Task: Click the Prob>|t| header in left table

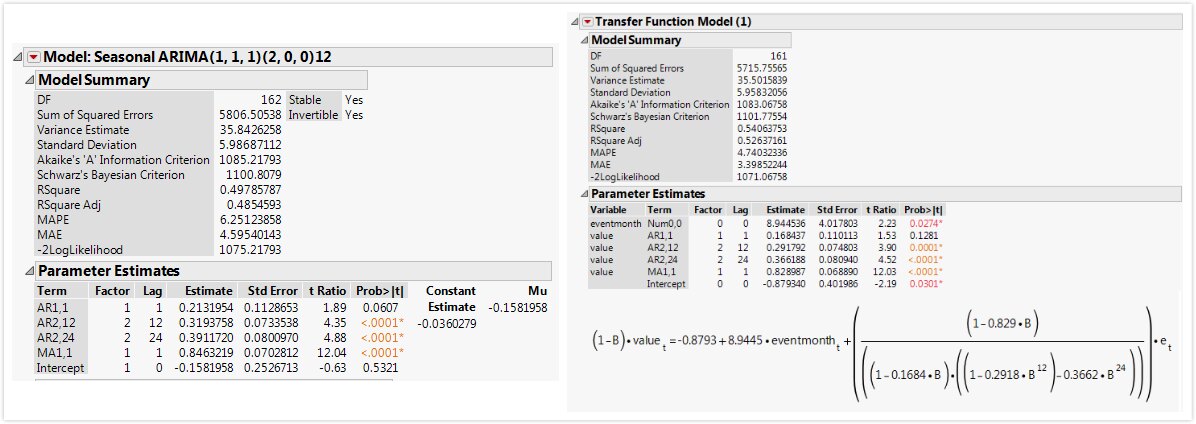Action: pyautogui.click(x=380, y=291)
